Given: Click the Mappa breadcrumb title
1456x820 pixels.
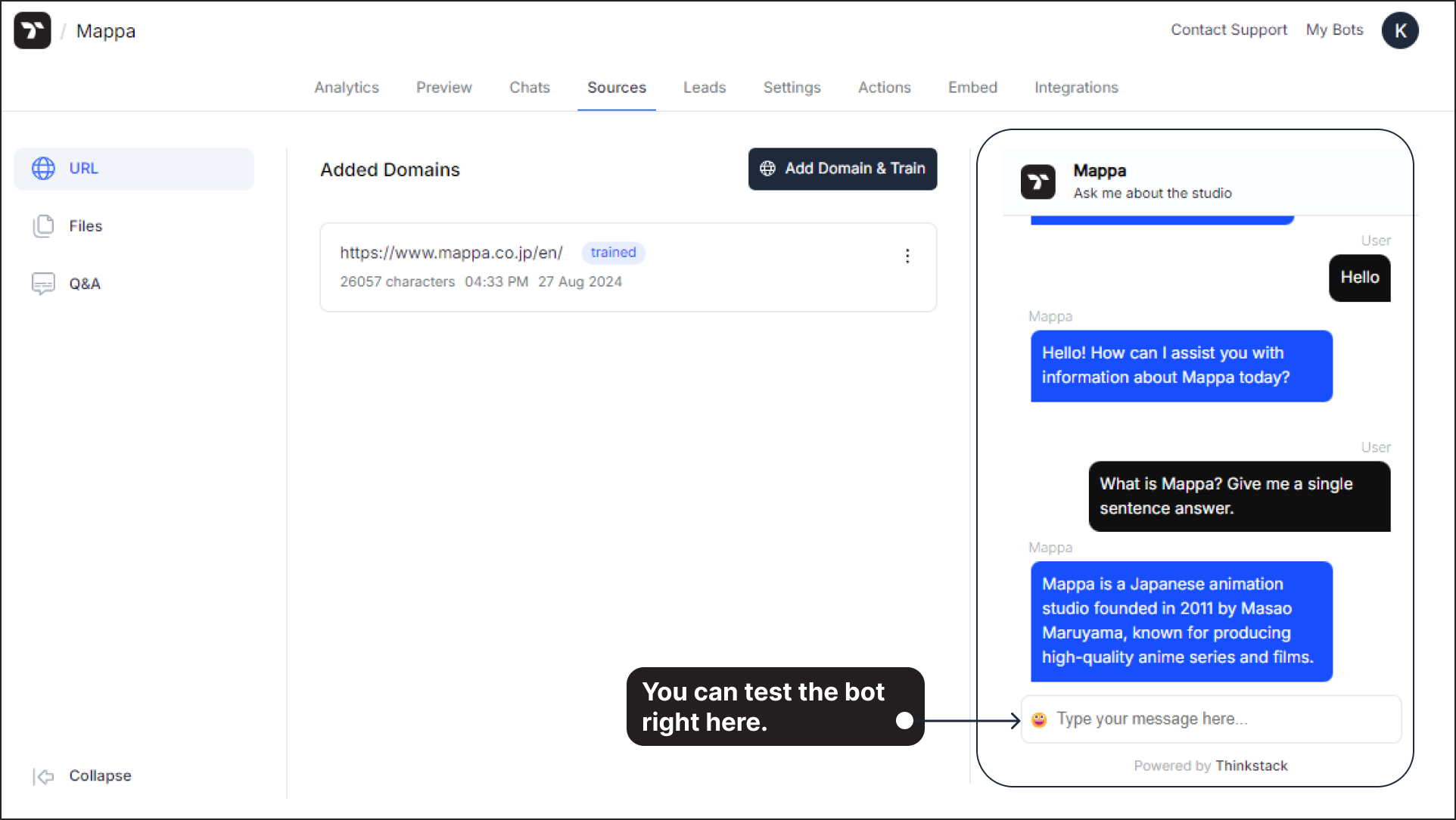Looking at the screenshot, I should (106, 31).
